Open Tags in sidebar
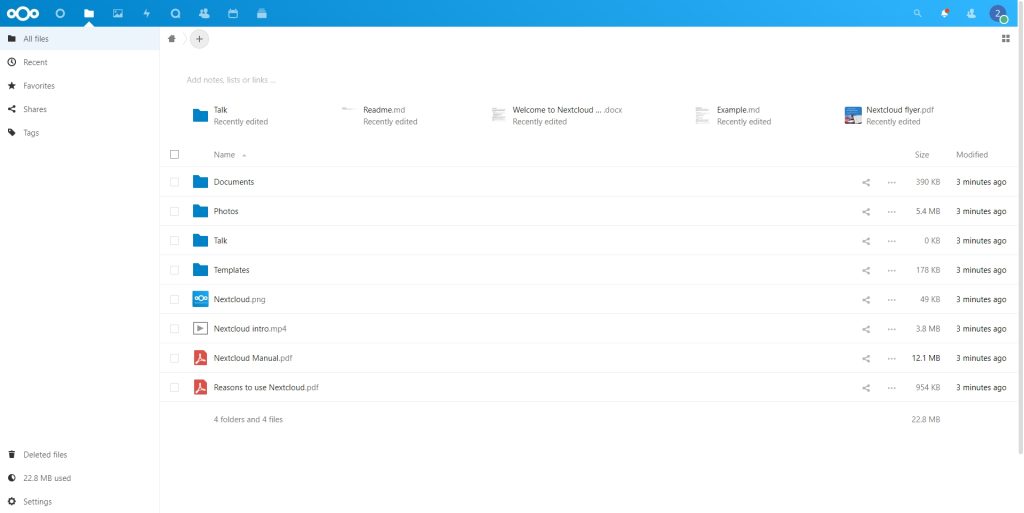Image resolution: width=1024 pixels, height=513 pixels. click(80, 133)
